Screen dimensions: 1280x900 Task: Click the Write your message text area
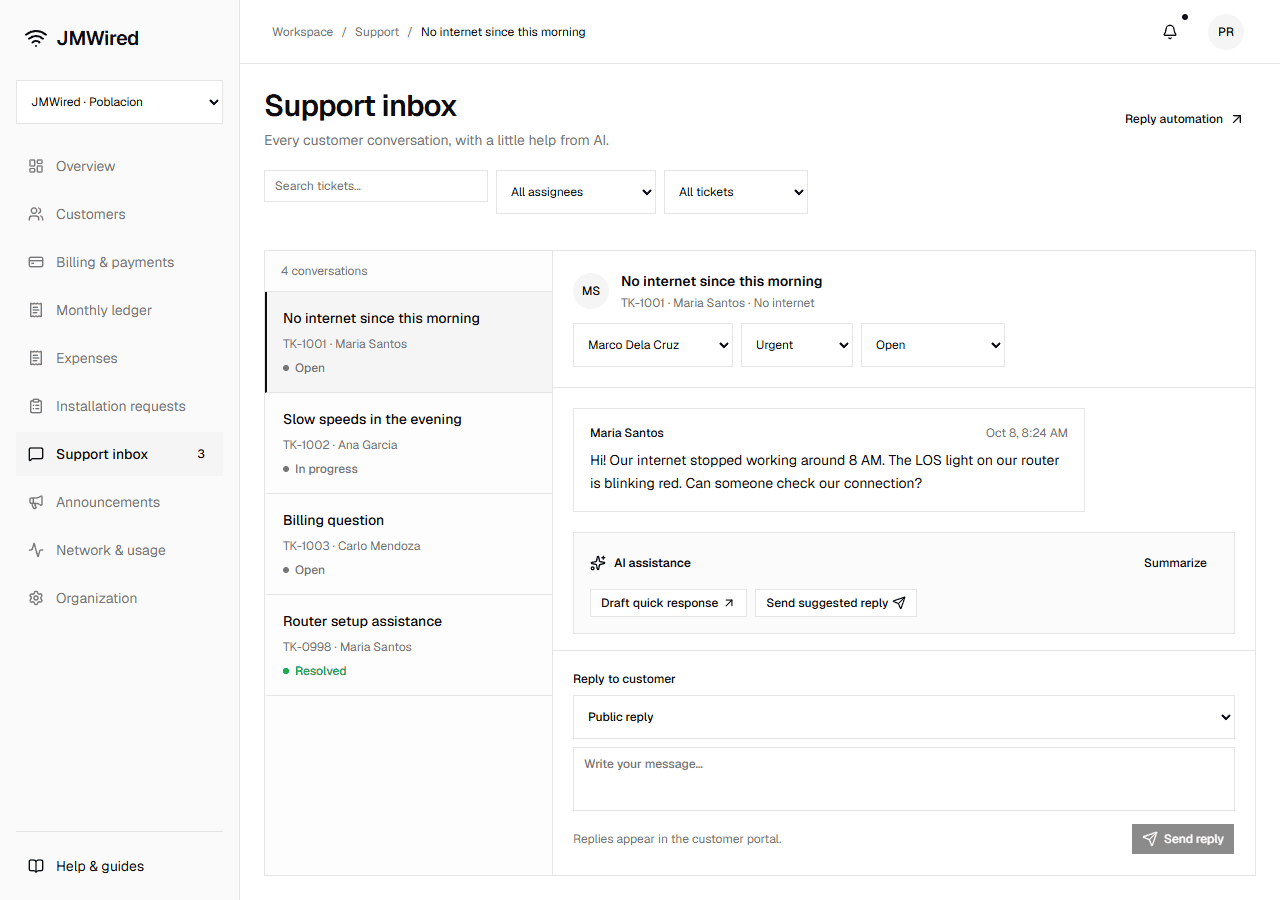[904, 779]
